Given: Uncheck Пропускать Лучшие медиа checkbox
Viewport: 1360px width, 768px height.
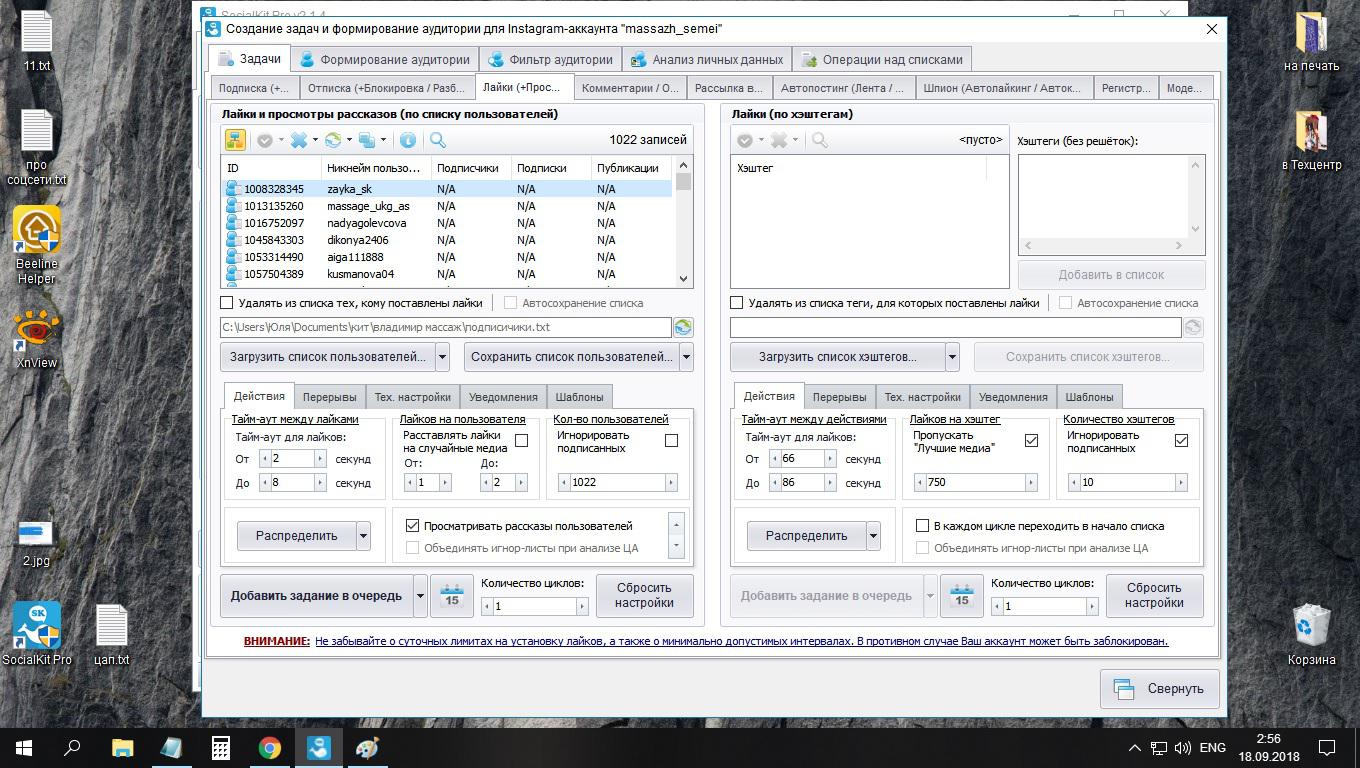Looking at the screenshot, I should click(1031, 440).
